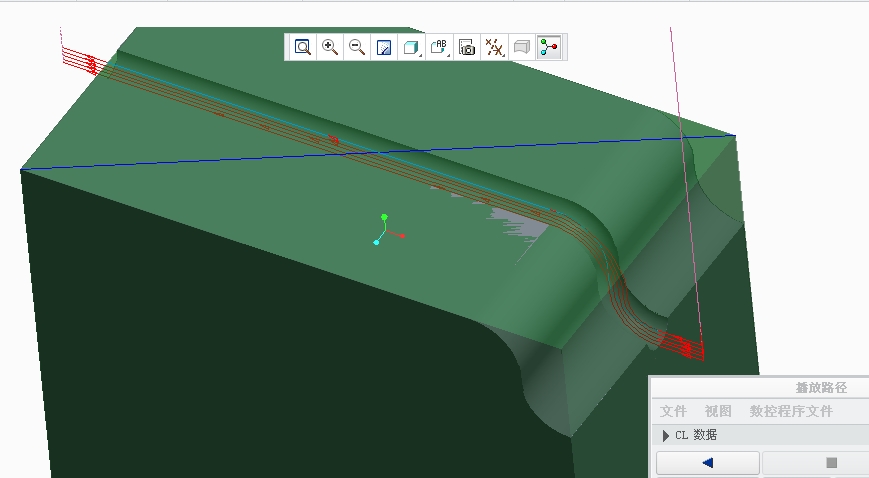This screenshot has width=869, height=478.
Task: Click the coordinate system triad on the model
Action: coord(386,230)
